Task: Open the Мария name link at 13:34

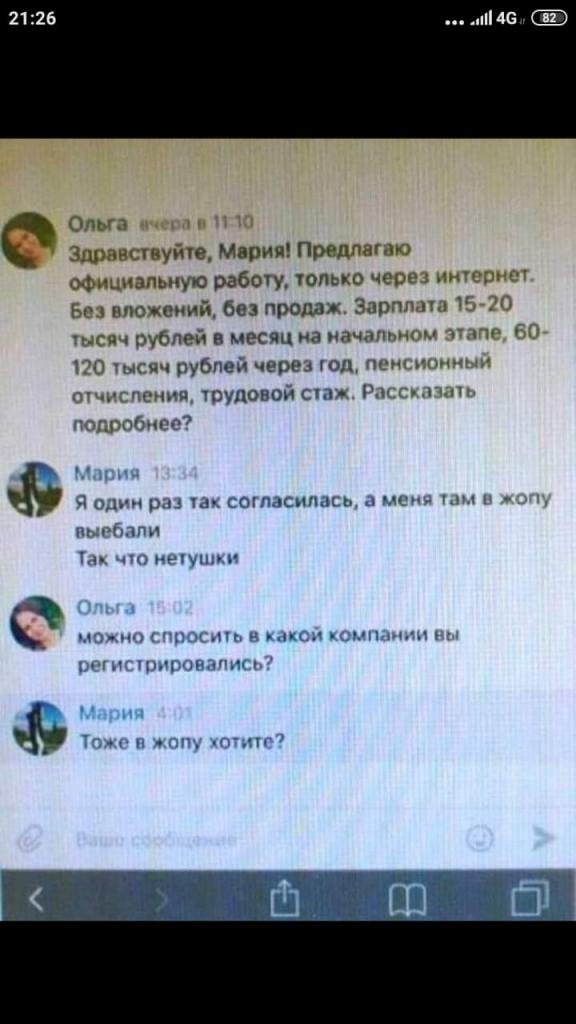Action: tap(106, 473)
